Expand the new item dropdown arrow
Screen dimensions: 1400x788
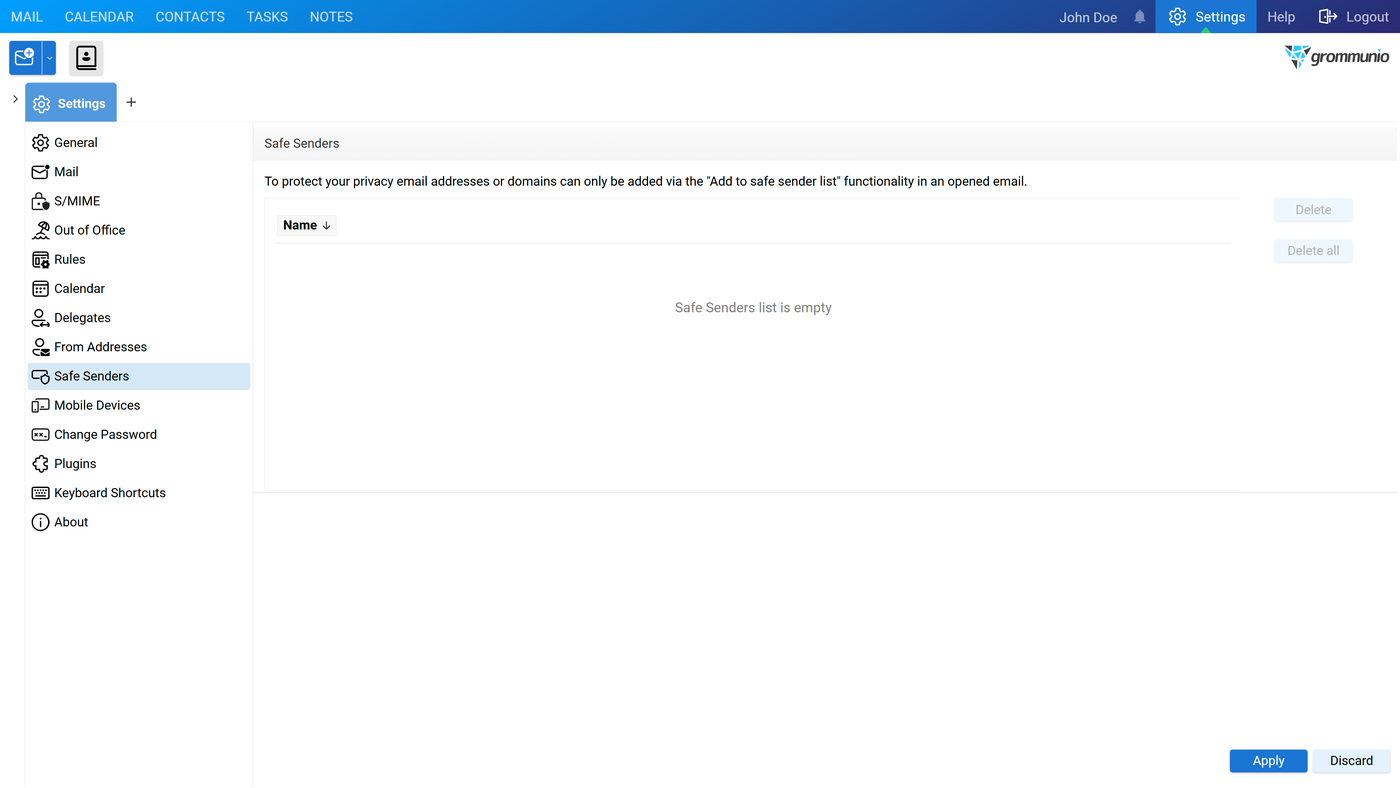click(x=49, y=58)
